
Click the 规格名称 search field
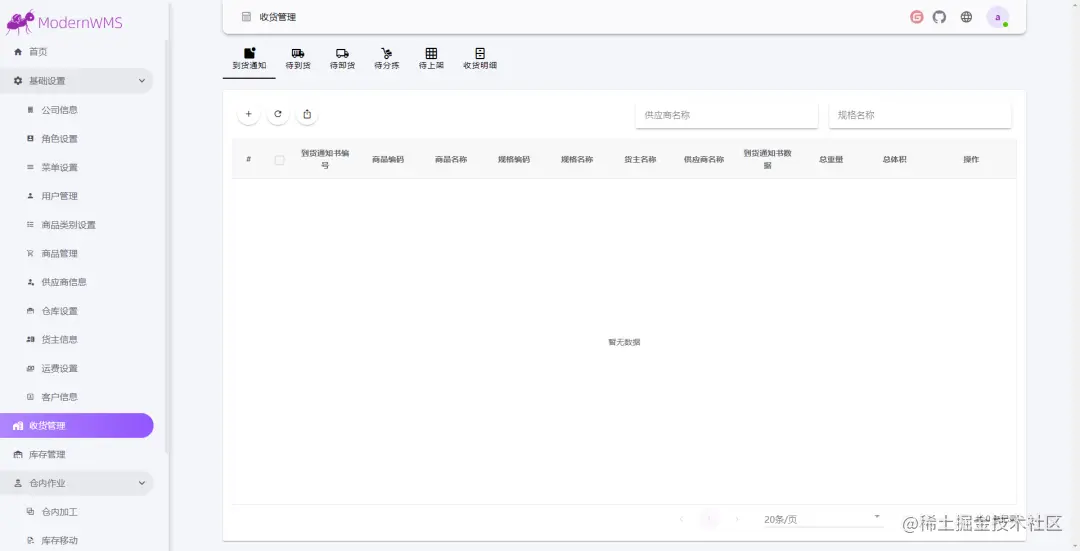click(920, 115)
